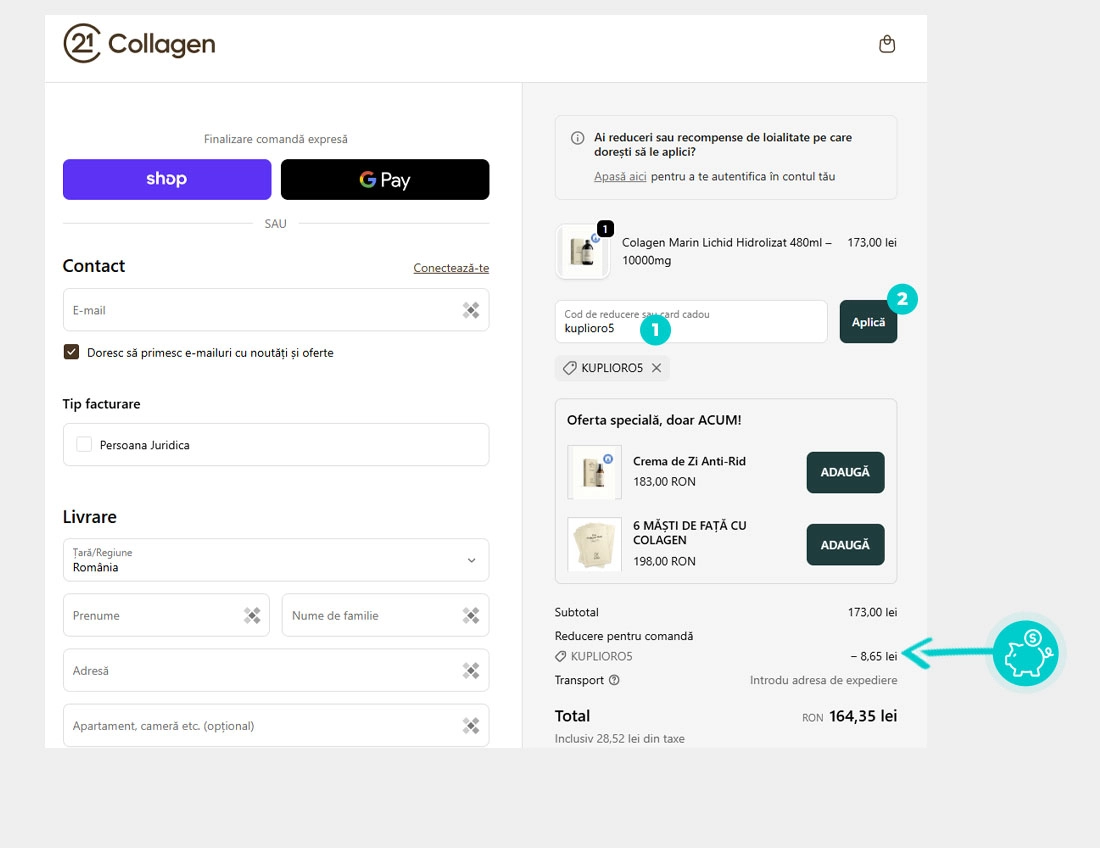Pay with the Google Pay button
This screenshot has width=1100, height=848.
click(x=385, y=180)
